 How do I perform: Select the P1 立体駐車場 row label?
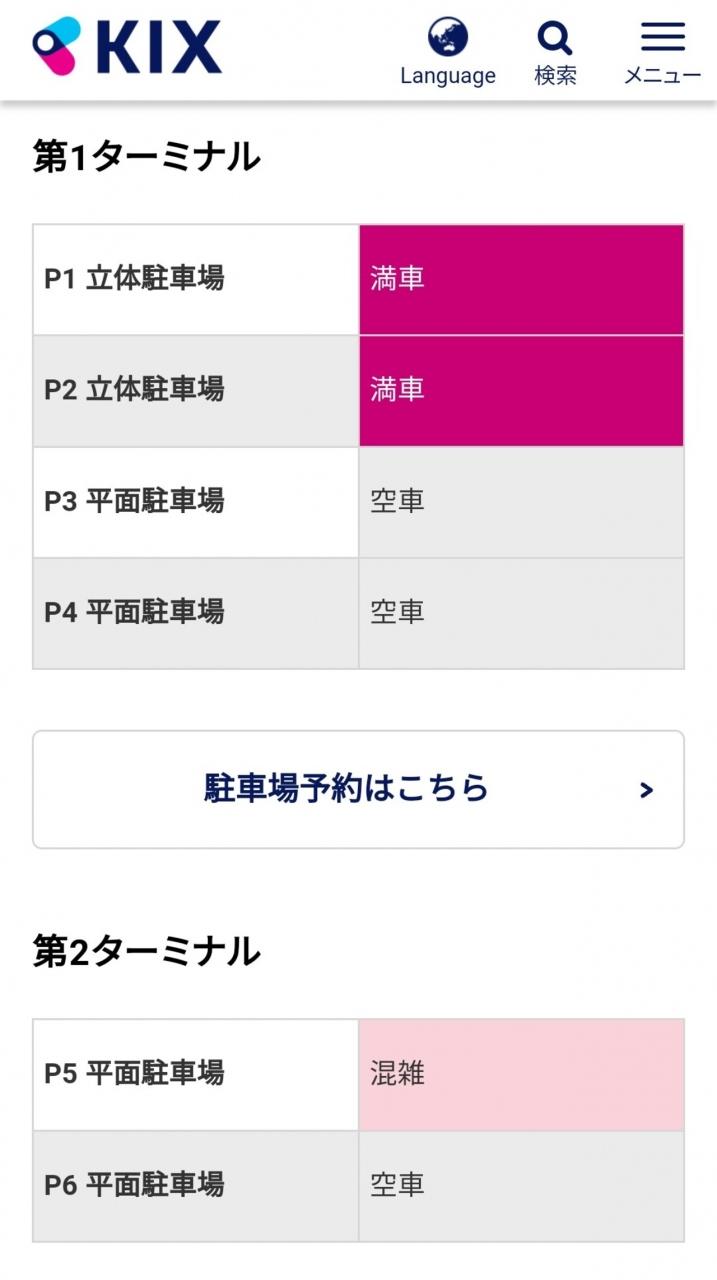(x=134, y=279)
